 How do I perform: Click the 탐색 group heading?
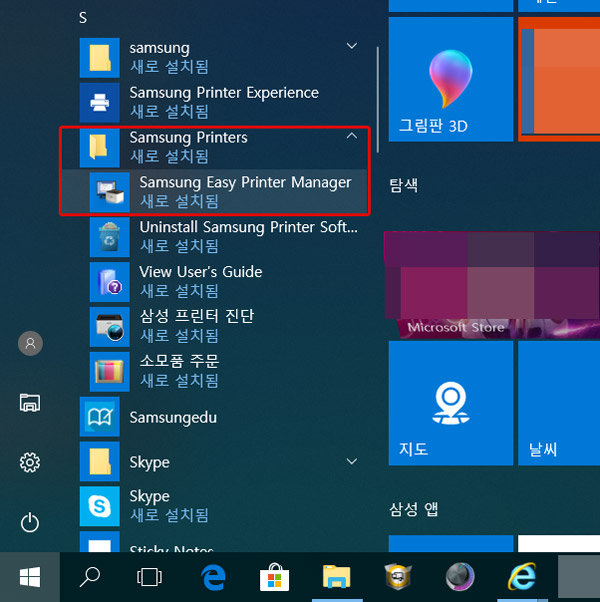[404, 185]
